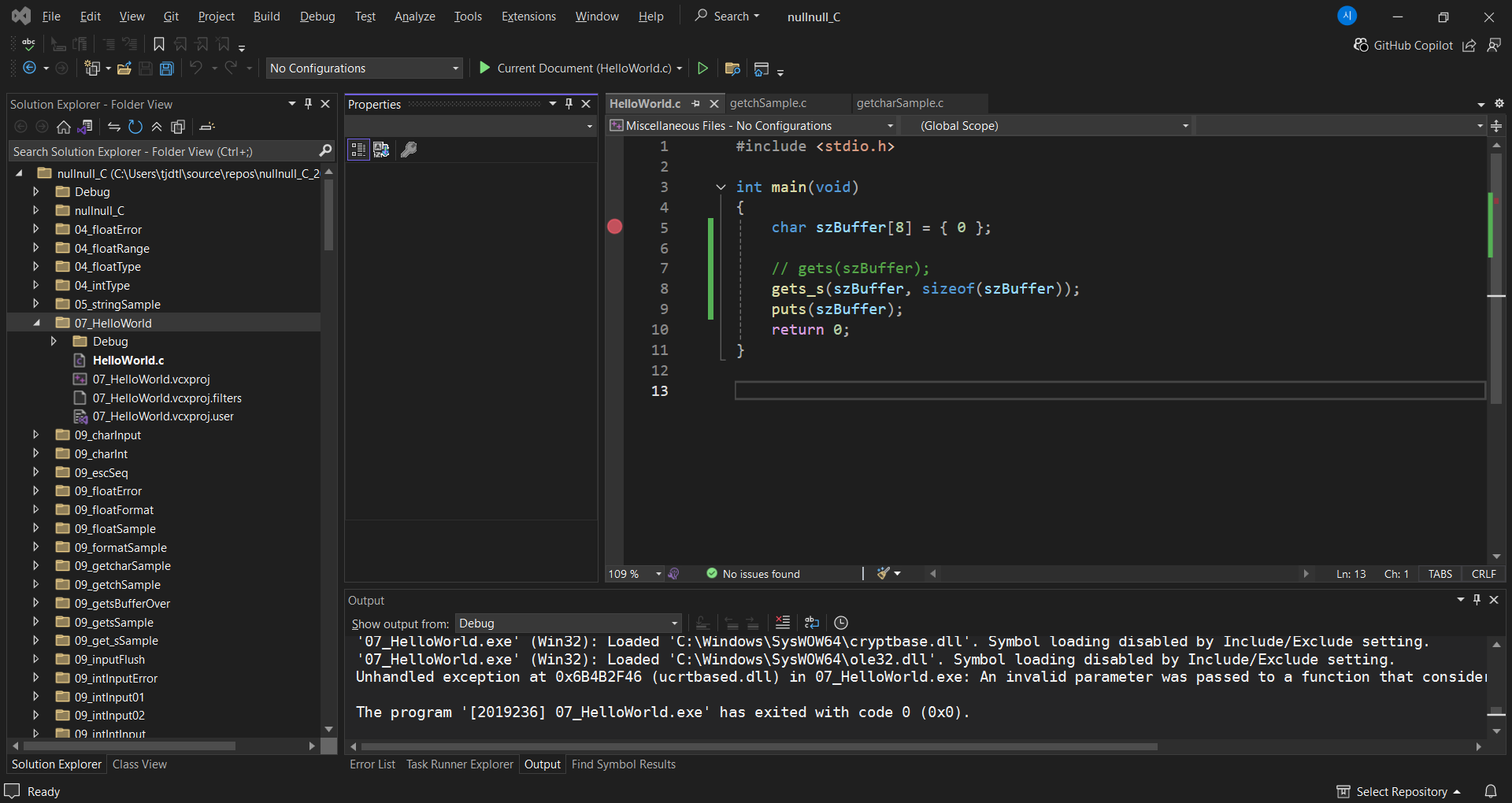The height and width of the screenshot is (803, 1512).
Task: Open Show output from Debug dropdown
Action: pos(569,624)
